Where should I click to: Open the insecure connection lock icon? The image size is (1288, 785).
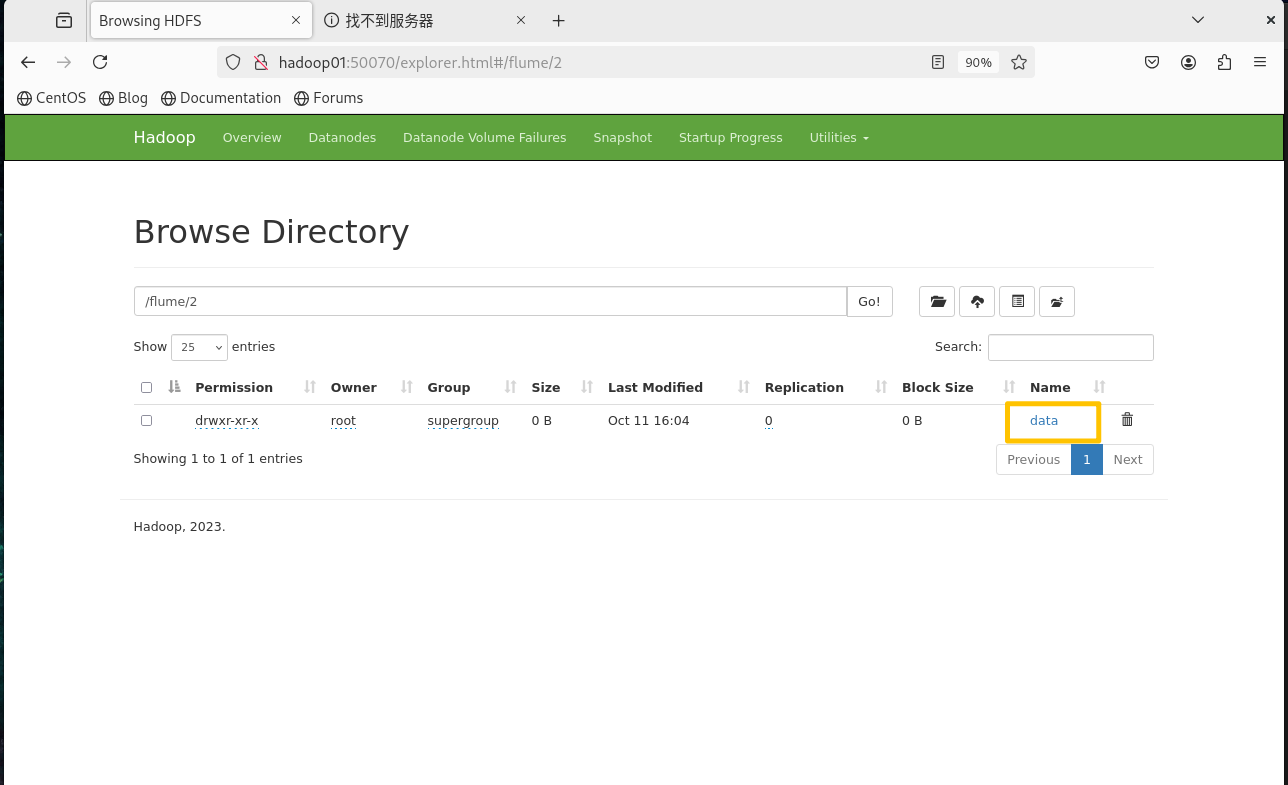(260, 62)
